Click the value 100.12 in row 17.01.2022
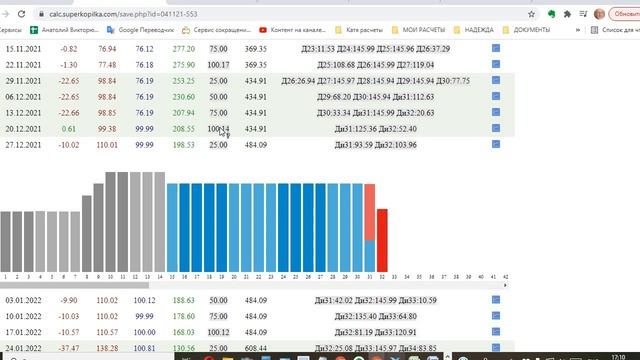640x360 pixels. pyautogui.click(x=218, y=332)
